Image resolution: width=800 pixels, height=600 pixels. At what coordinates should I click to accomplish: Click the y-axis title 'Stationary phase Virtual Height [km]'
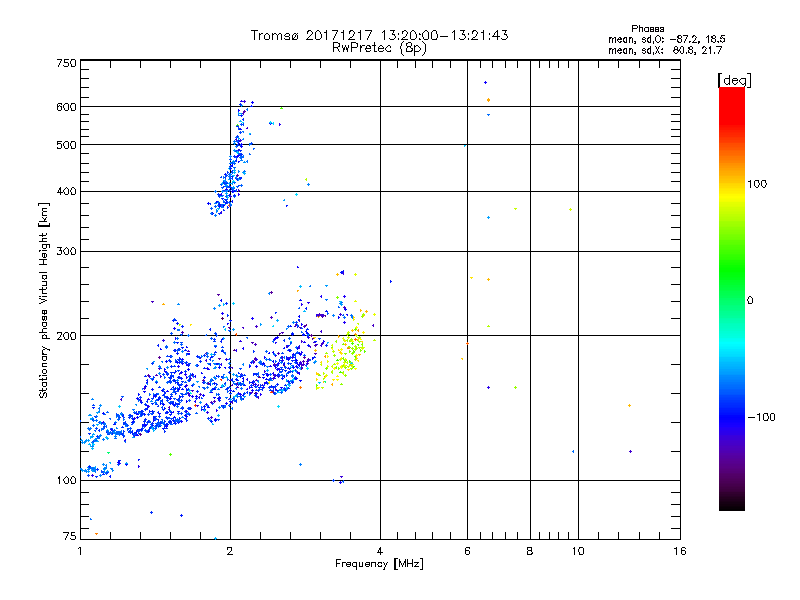[x=43, y=300]
